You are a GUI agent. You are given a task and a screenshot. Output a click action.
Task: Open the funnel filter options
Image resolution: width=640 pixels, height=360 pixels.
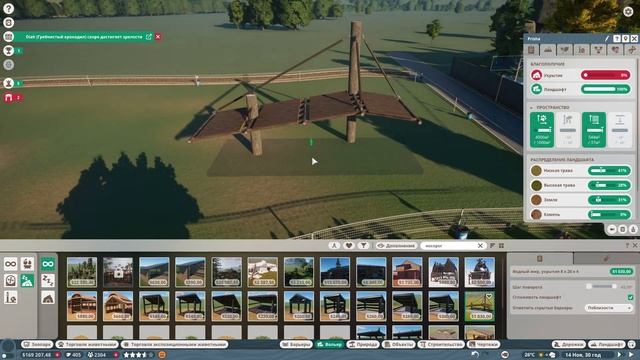[363, 246]
